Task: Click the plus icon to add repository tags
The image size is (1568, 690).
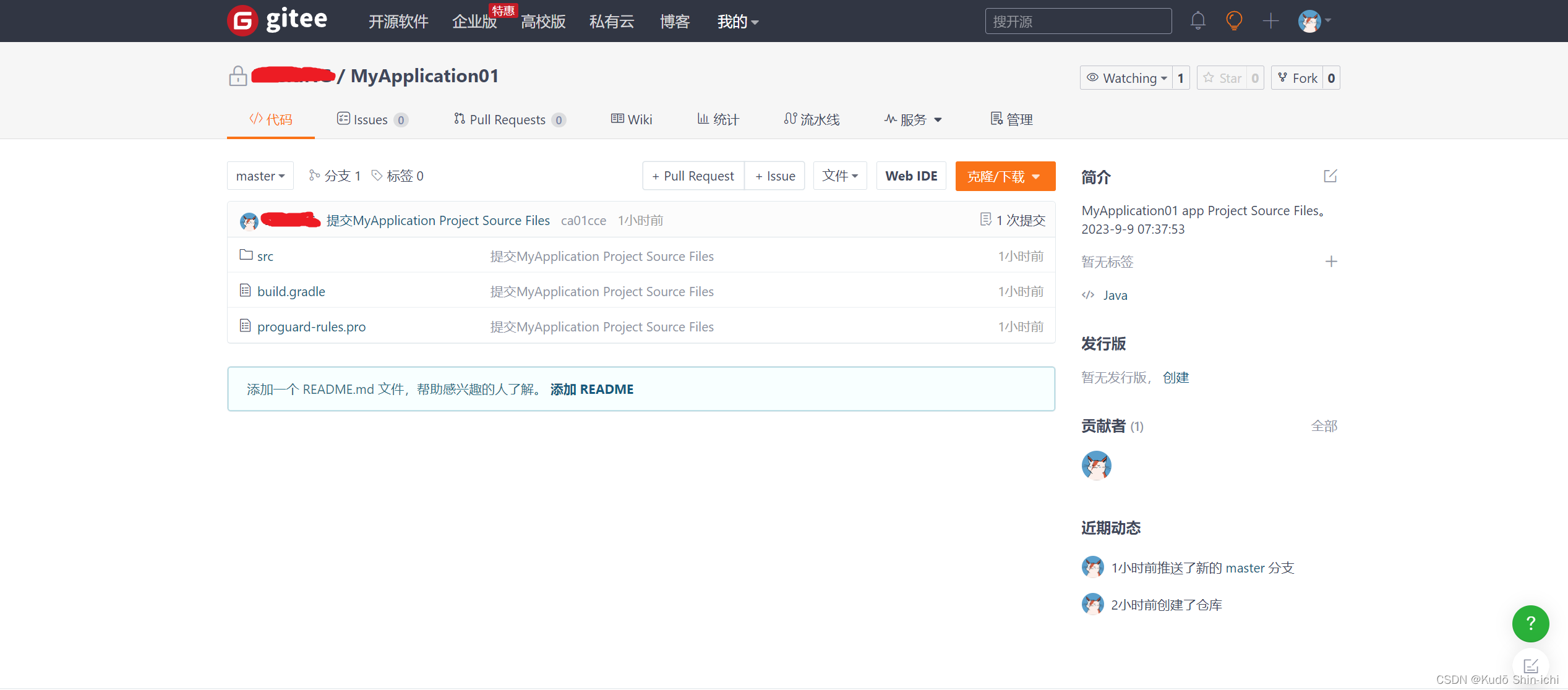Action: point(1331,262)
